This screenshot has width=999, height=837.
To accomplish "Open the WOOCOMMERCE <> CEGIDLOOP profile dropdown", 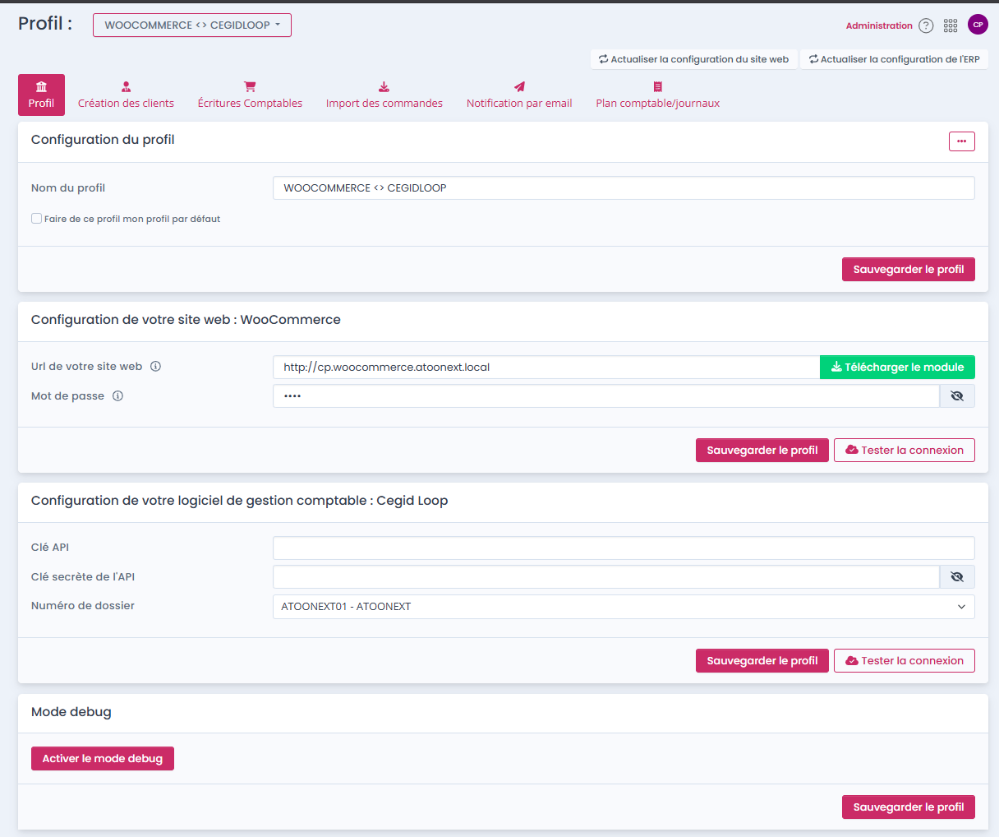I will pos(192,25).
